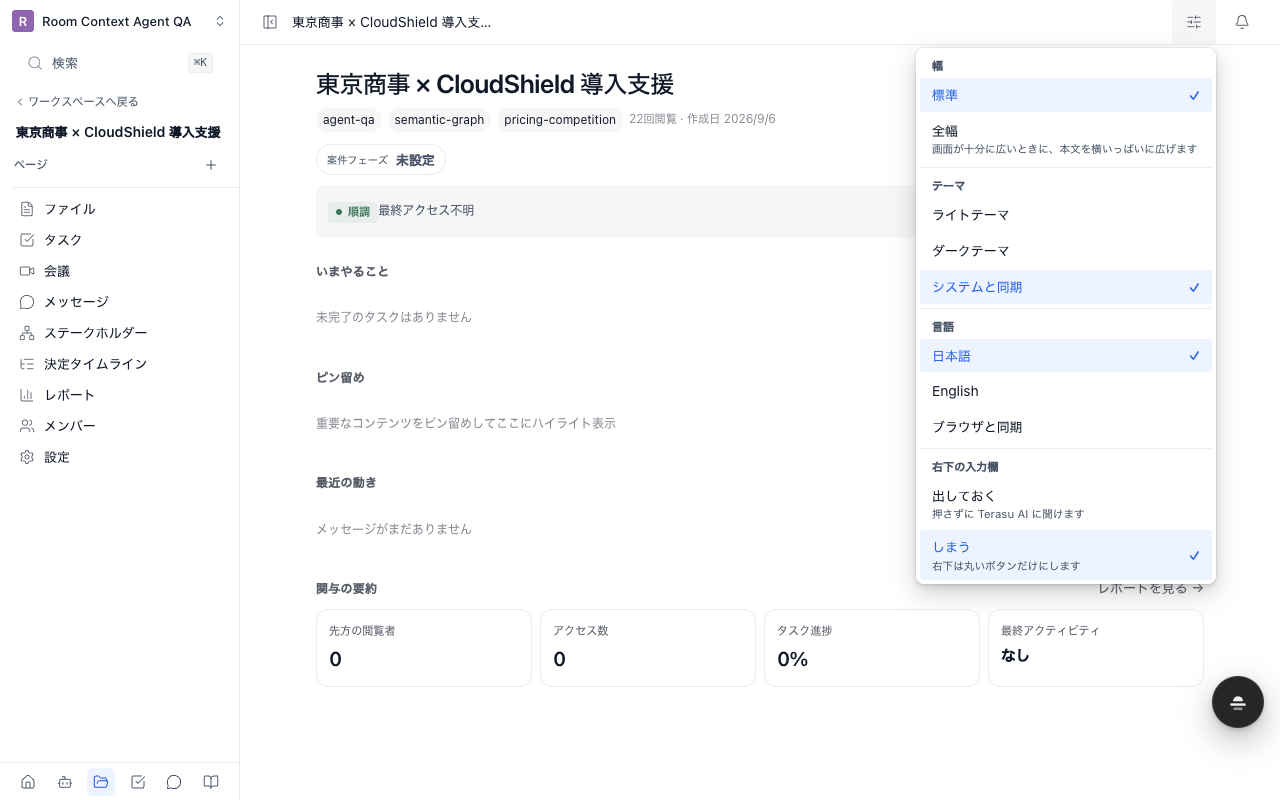The height and width of the screenshot is (800, 1280).
Task: Open the bot icon in bottom bar
Action: click(65, 782)
